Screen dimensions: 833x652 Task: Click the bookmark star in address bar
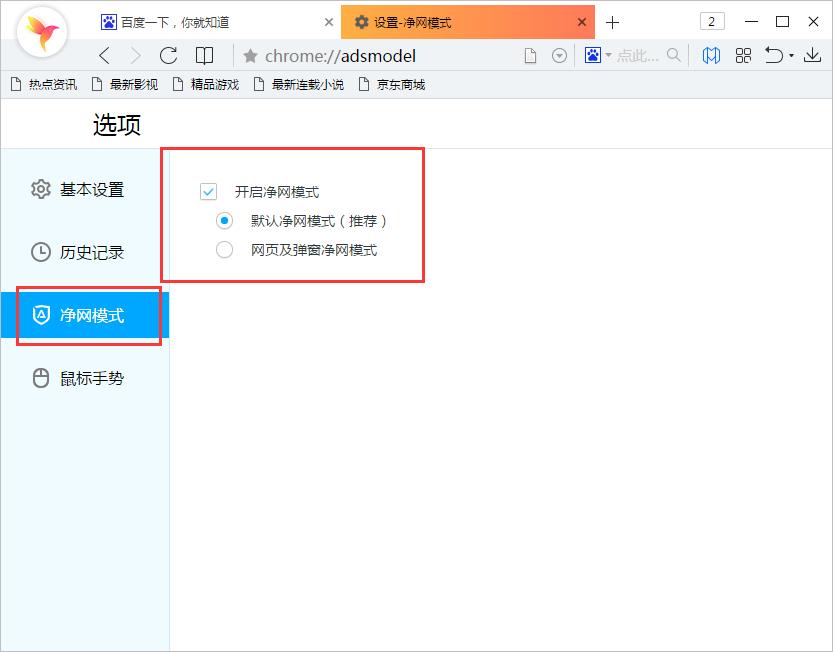click(250, 56)
